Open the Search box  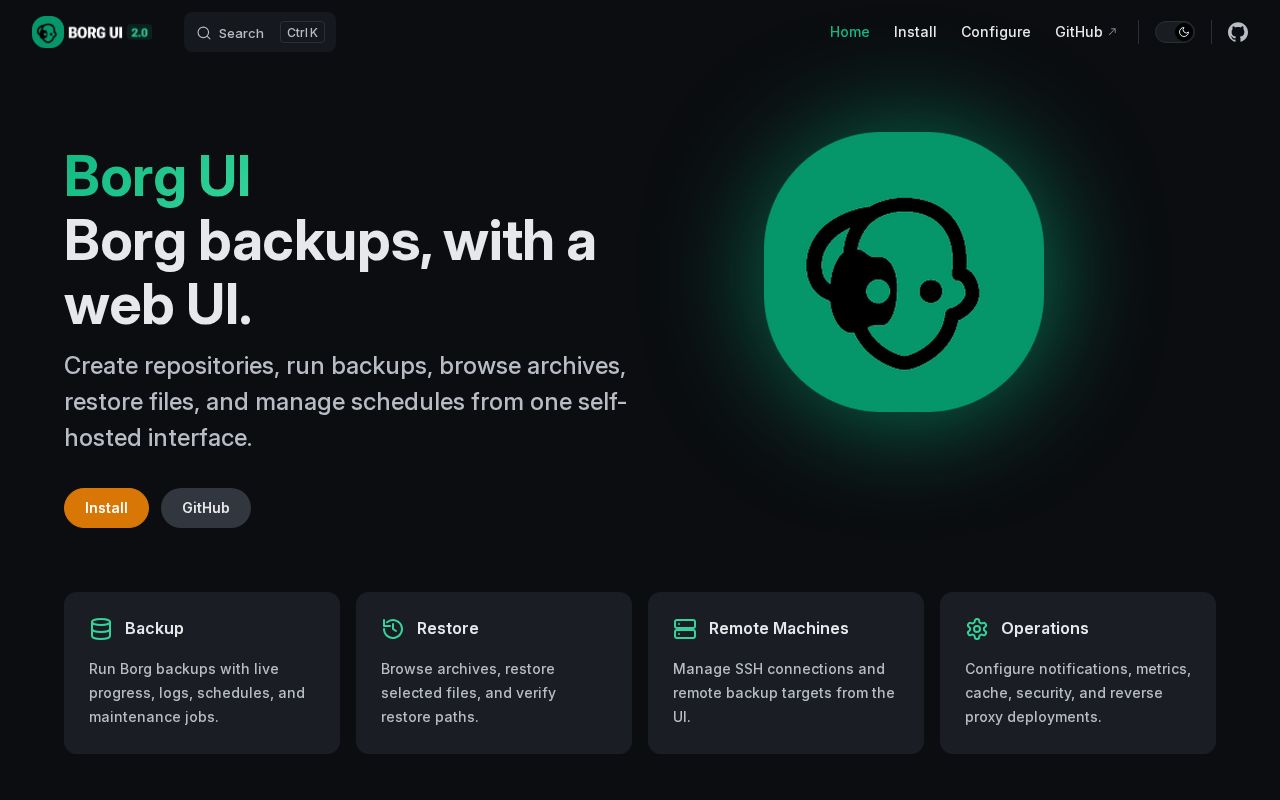260,32
